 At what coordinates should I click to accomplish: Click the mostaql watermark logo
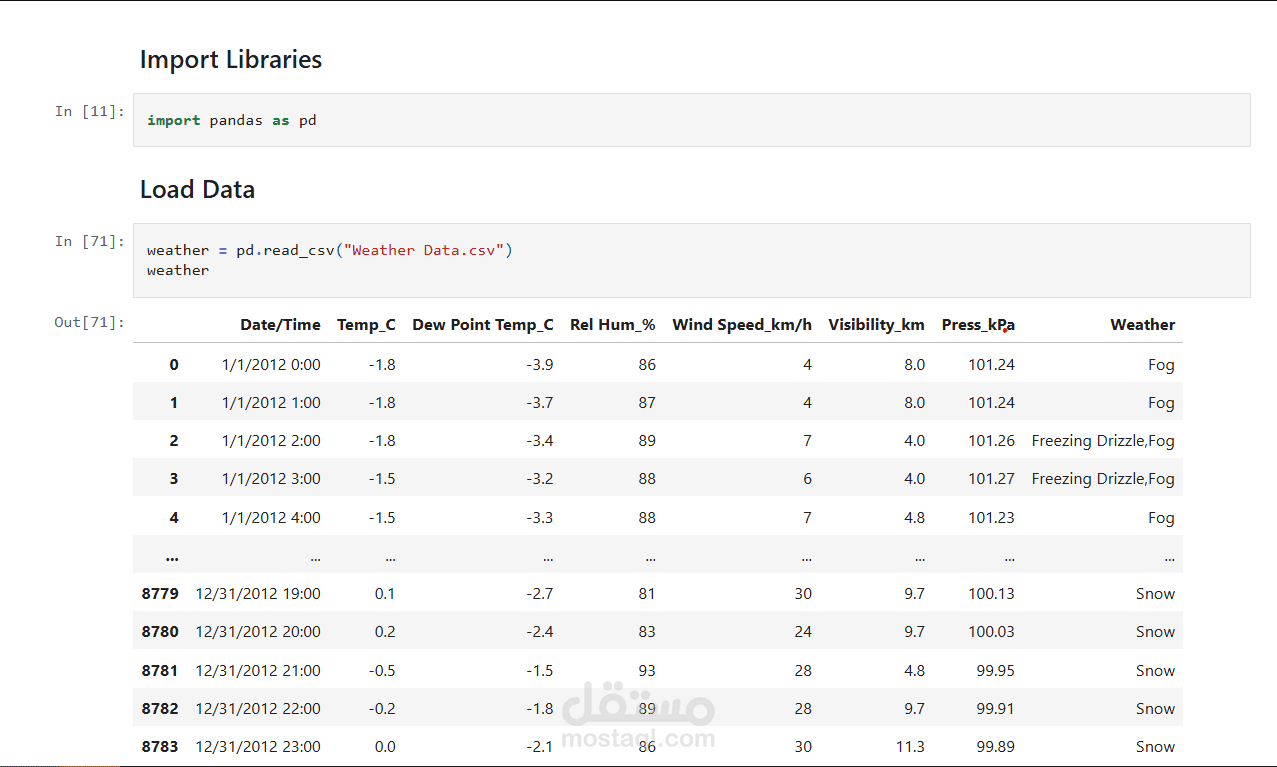tap(638, 717)
